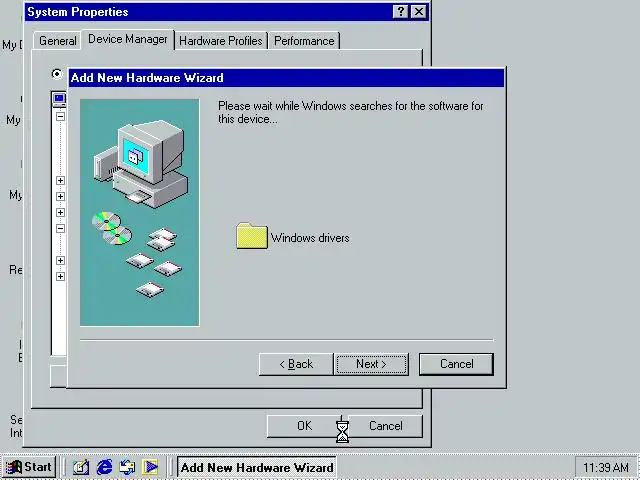Go back with the wizard's Back button
The height and width of the screenshot is (480, 640).
click(296, 364)
